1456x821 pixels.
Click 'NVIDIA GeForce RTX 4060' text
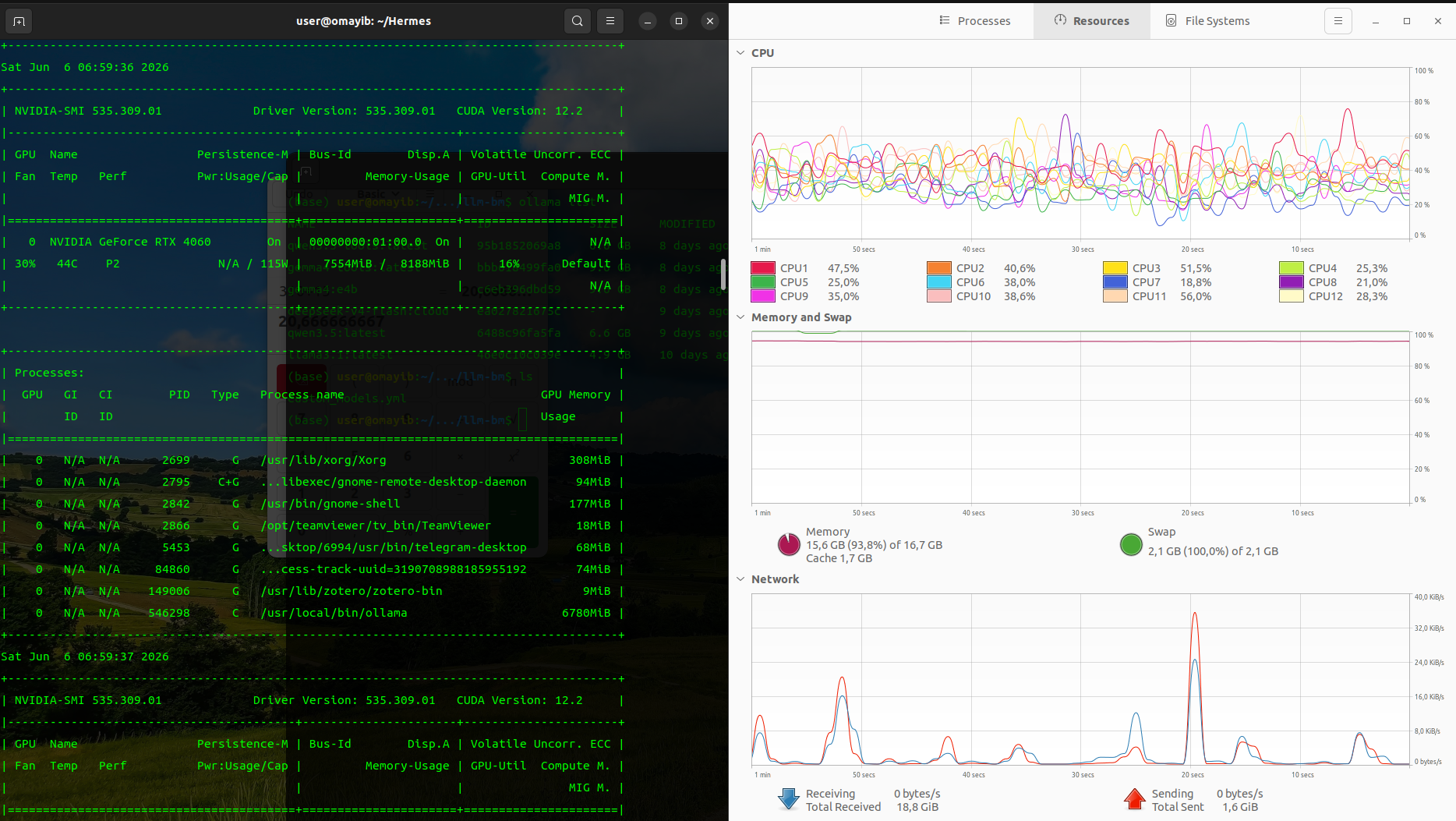pos(130,242)
